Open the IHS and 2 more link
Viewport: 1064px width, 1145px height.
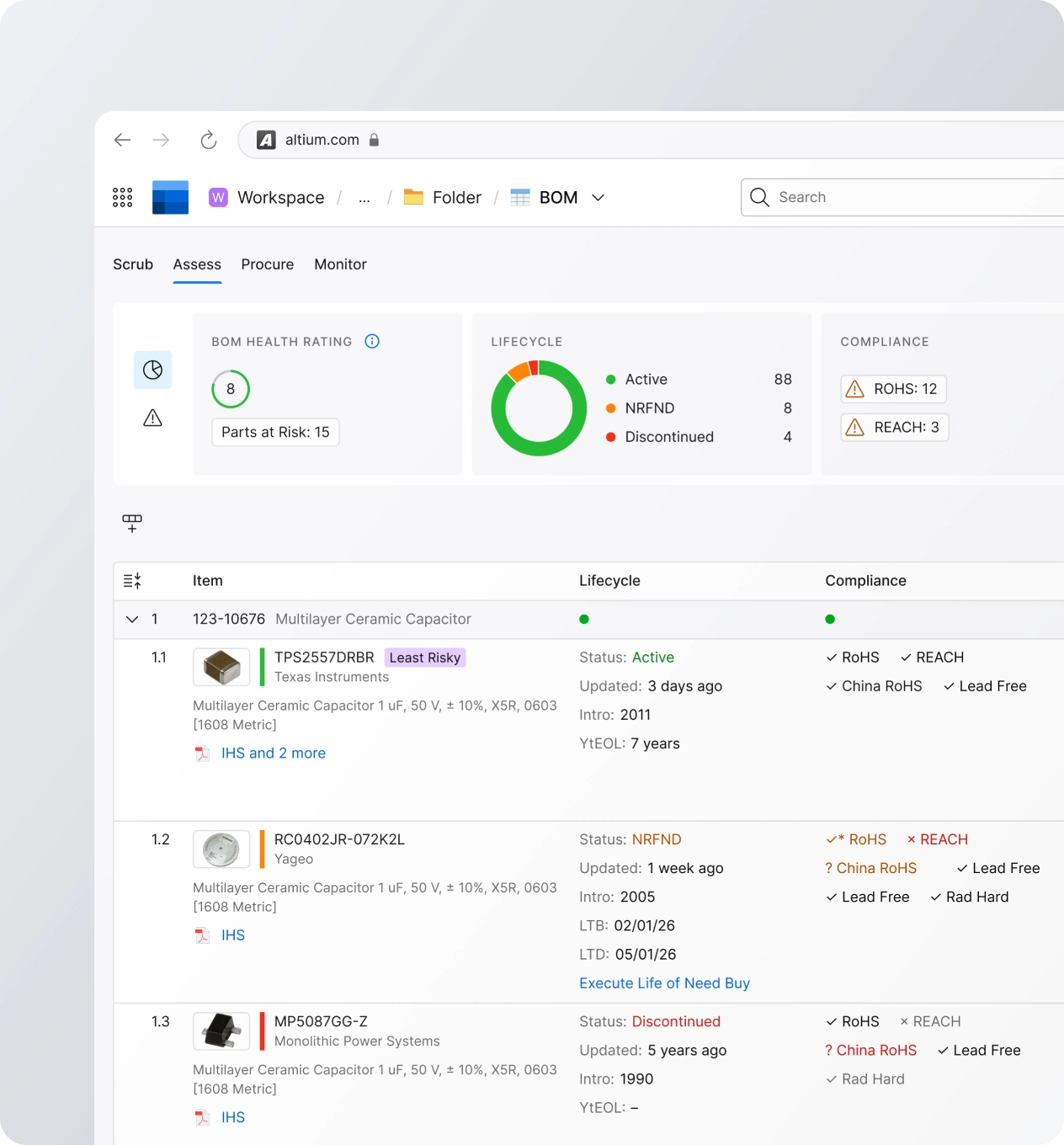point(274,754)
